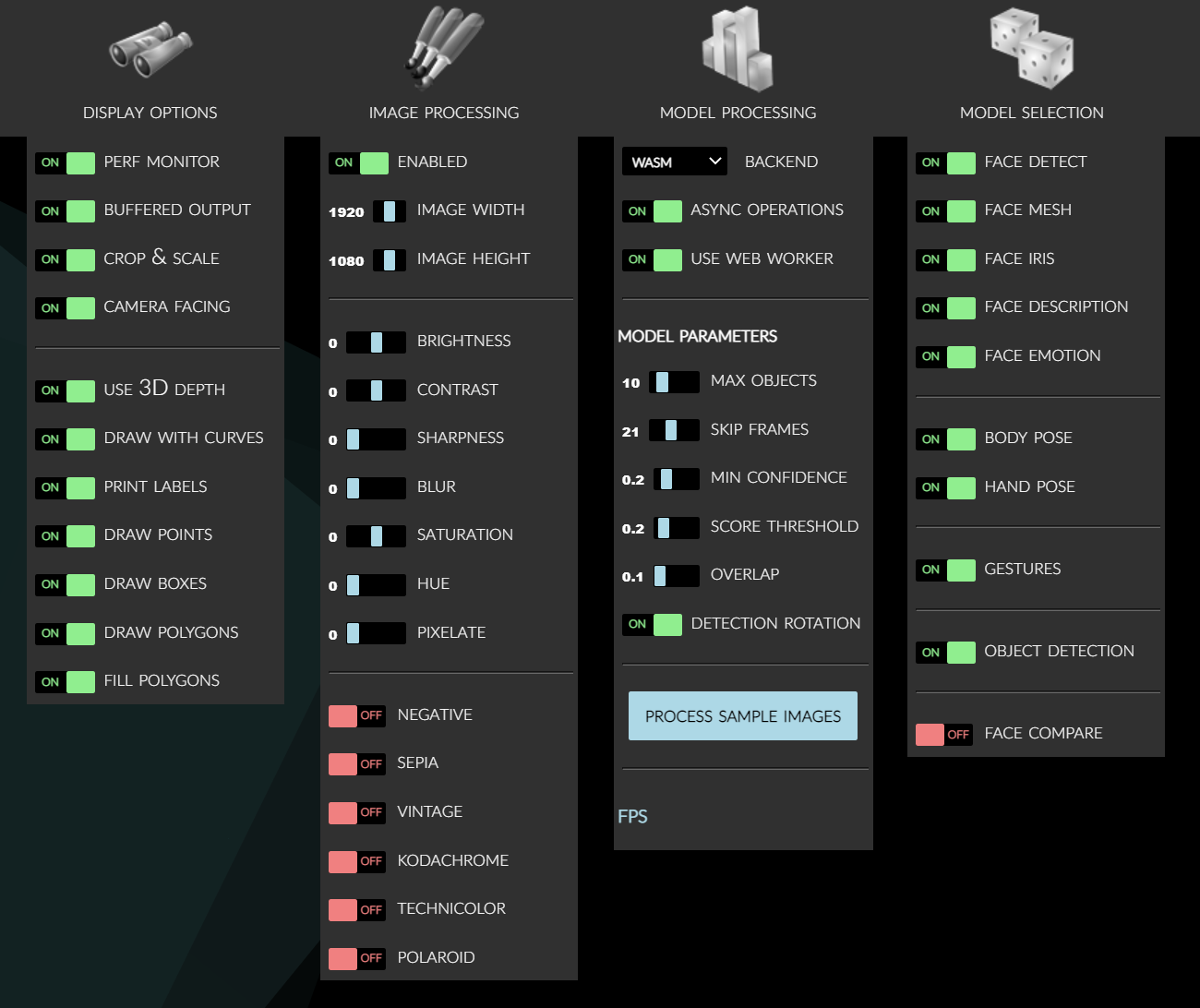Click the Max Objects slider

(674, 382)
